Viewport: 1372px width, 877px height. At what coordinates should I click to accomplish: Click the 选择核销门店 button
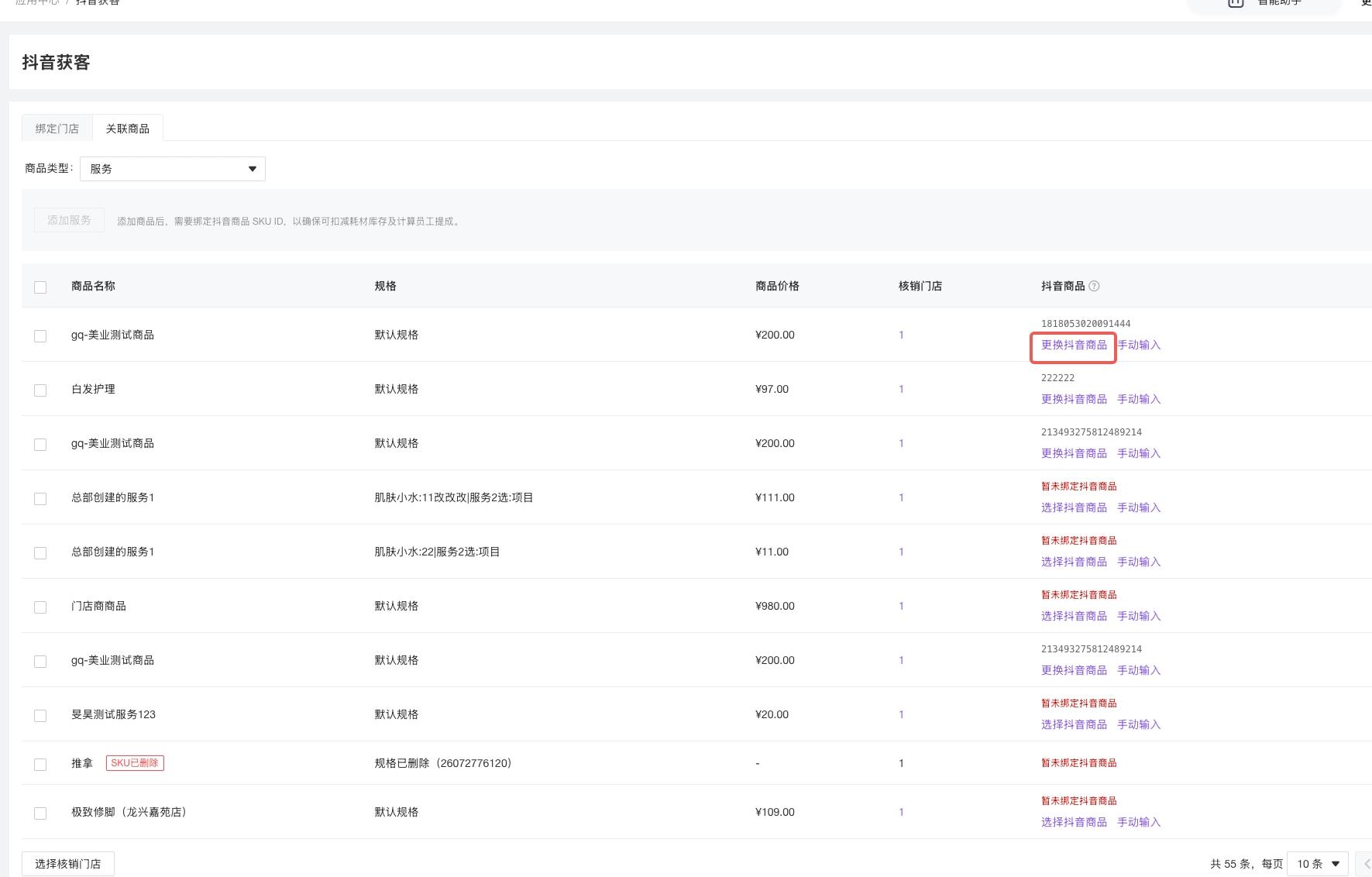coord(68,864)
